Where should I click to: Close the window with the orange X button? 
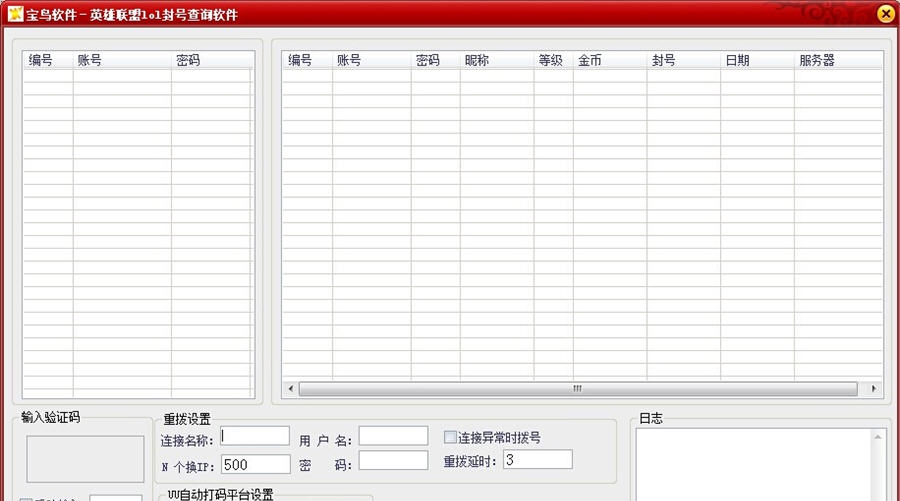point(886,13)
